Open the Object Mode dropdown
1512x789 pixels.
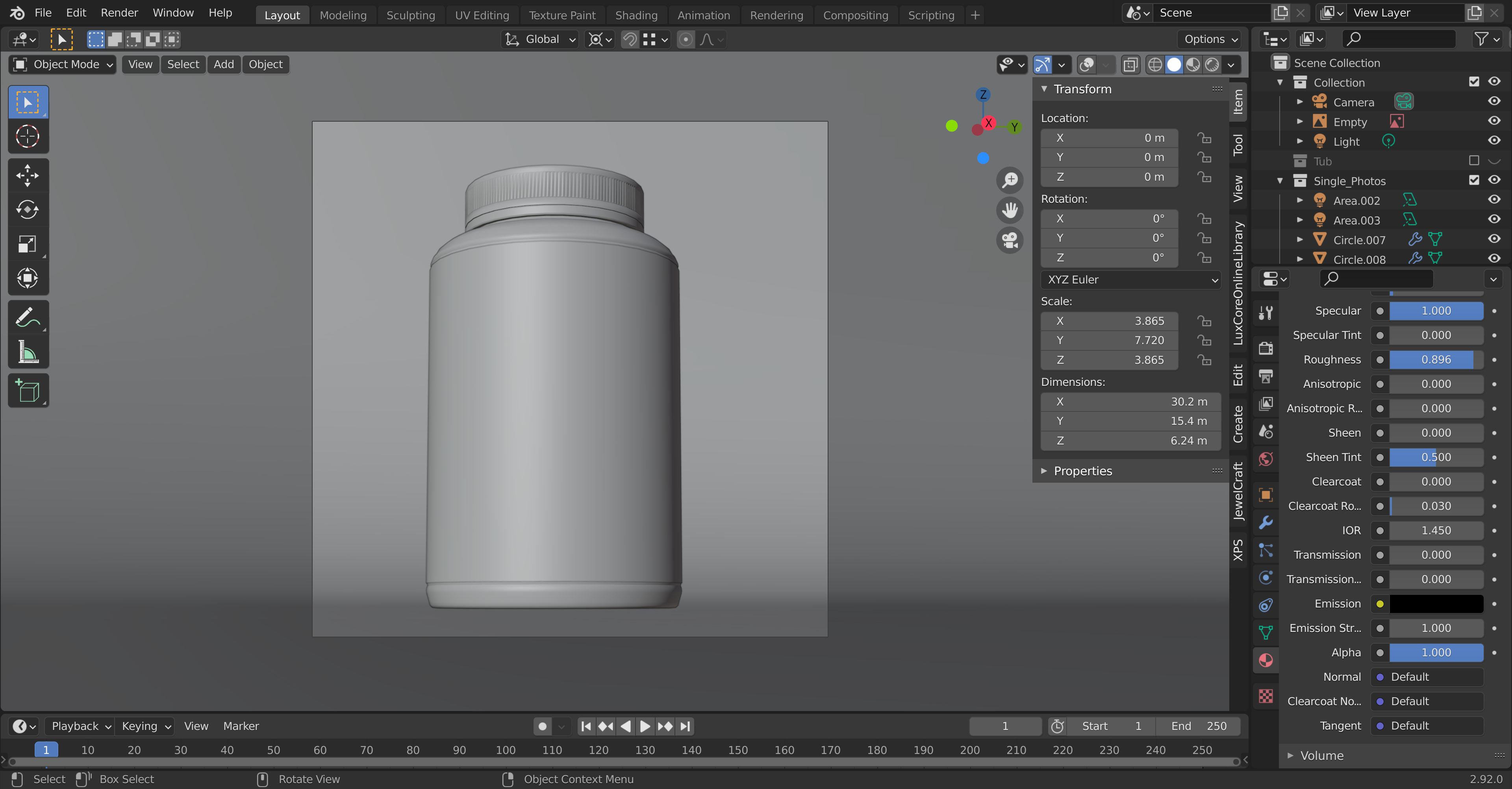point(62,65)
